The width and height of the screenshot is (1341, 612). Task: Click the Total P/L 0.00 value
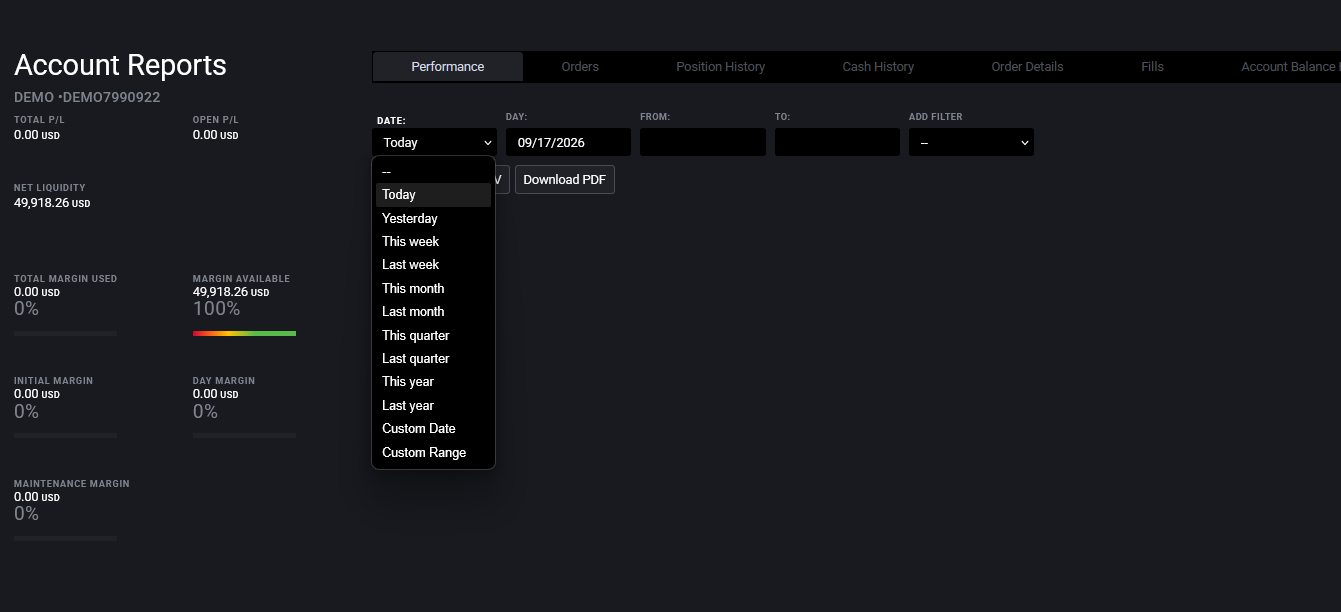(36, 135)
